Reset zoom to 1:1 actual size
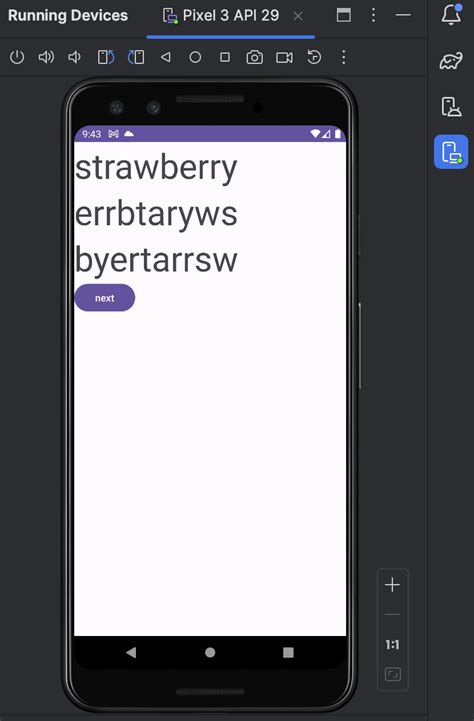The image size is (474, 721). pos(392,645)
